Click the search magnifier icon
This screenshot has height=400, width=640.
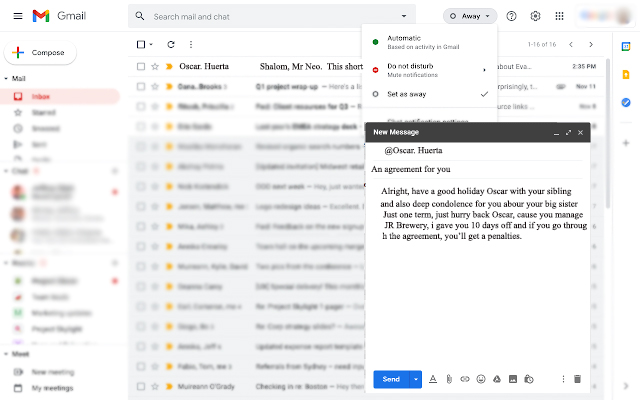[140, 16]
